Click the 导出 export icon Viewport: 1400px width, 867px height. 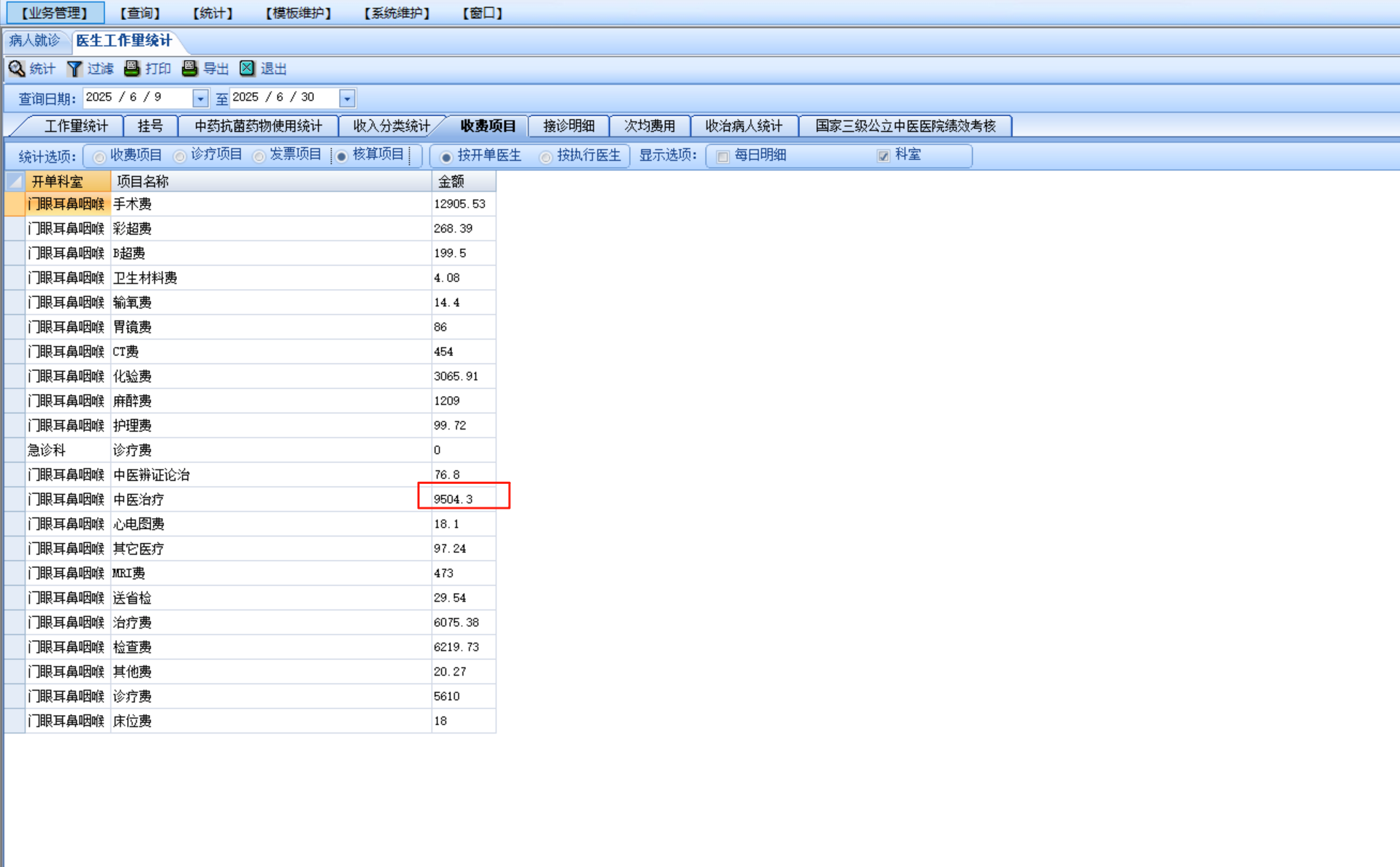[189, 69]
